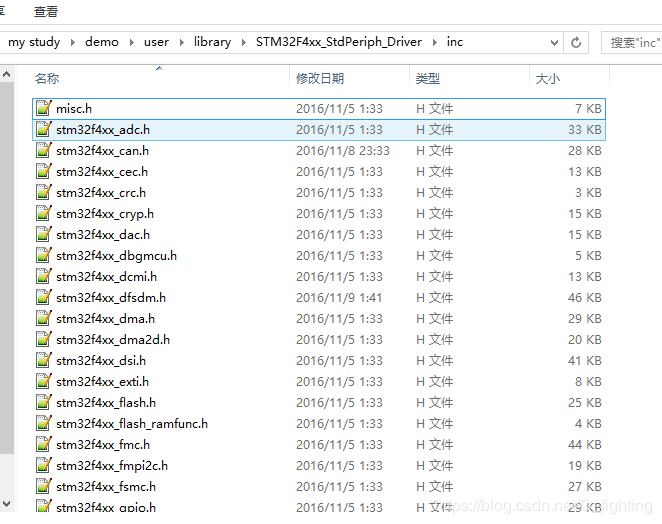Click date '2016/11/9 1:41' of dfsdm.h
662x524 pixels.
[339, 298]
